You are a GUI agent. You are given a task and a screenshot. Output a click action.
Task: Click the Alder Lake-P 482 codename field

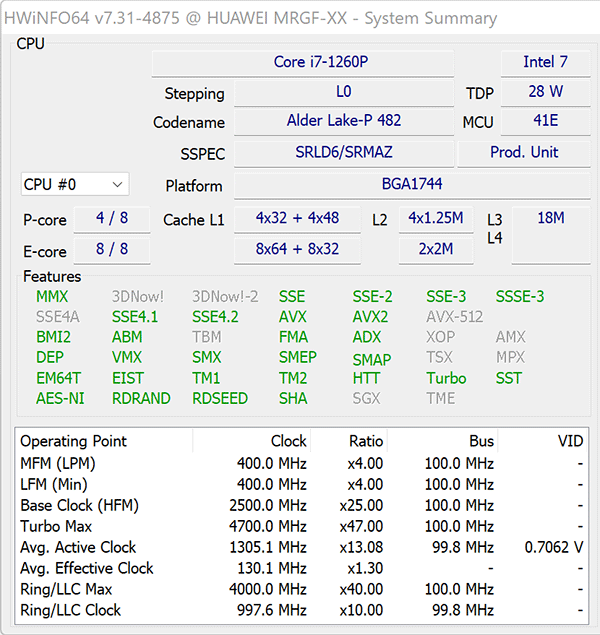(343, 121)
